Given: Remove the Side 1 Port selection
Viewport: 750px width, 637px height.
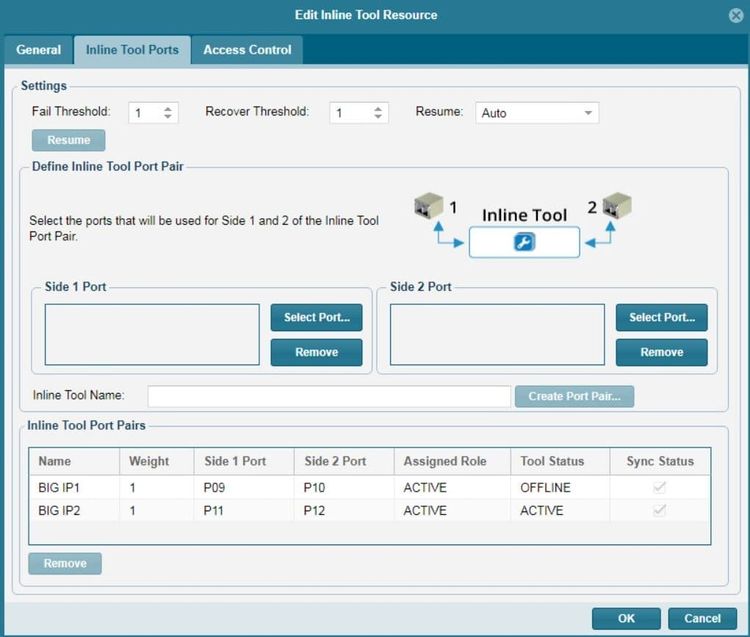Looking at the screenshot, I should [x=316, y=352].
